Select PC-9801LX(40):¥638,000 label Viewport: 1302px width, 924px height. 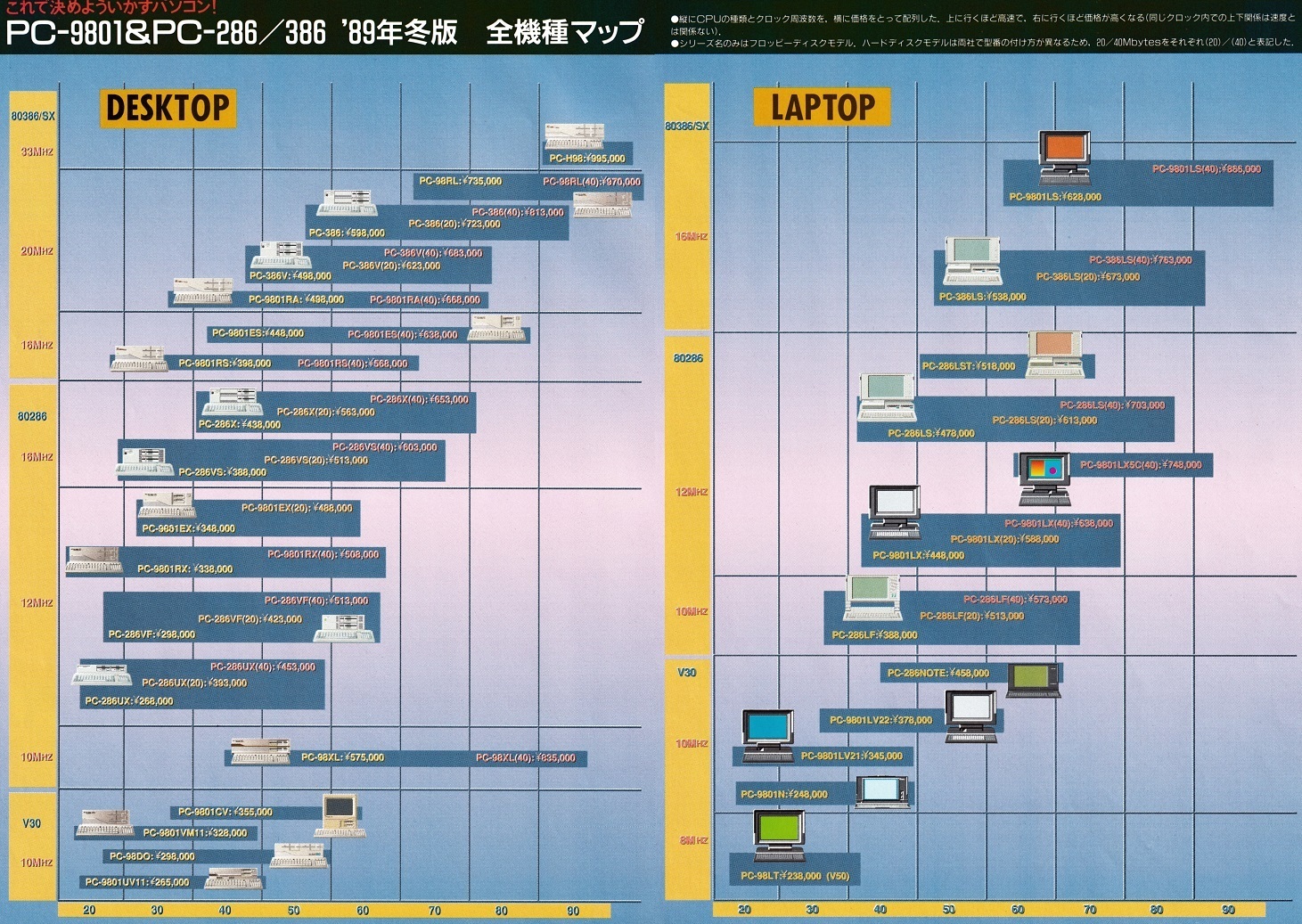click(x=1059, y=523)
